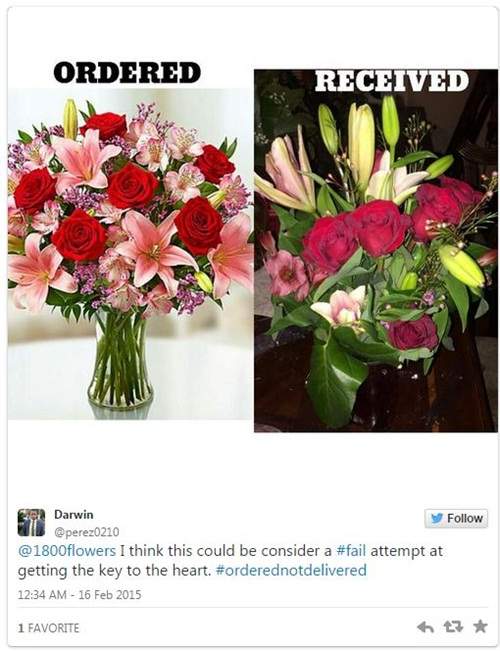This screenshot has height=651, width=500.
Task: Click the central pink lily in ordered bouquet
Action: (x=155, y=250)
